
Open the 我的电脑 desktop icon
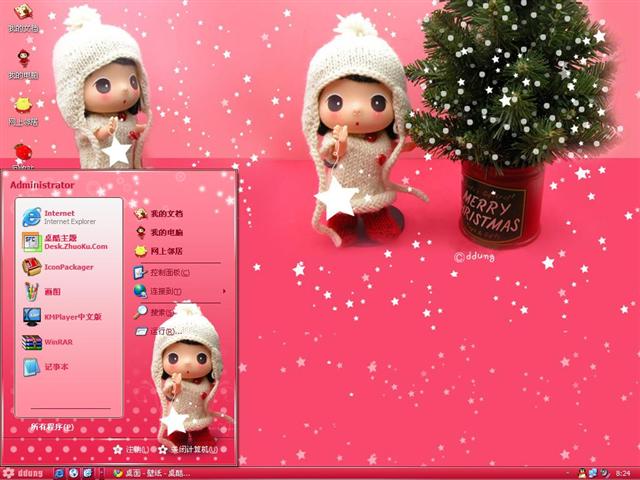[x=23, y=64]
